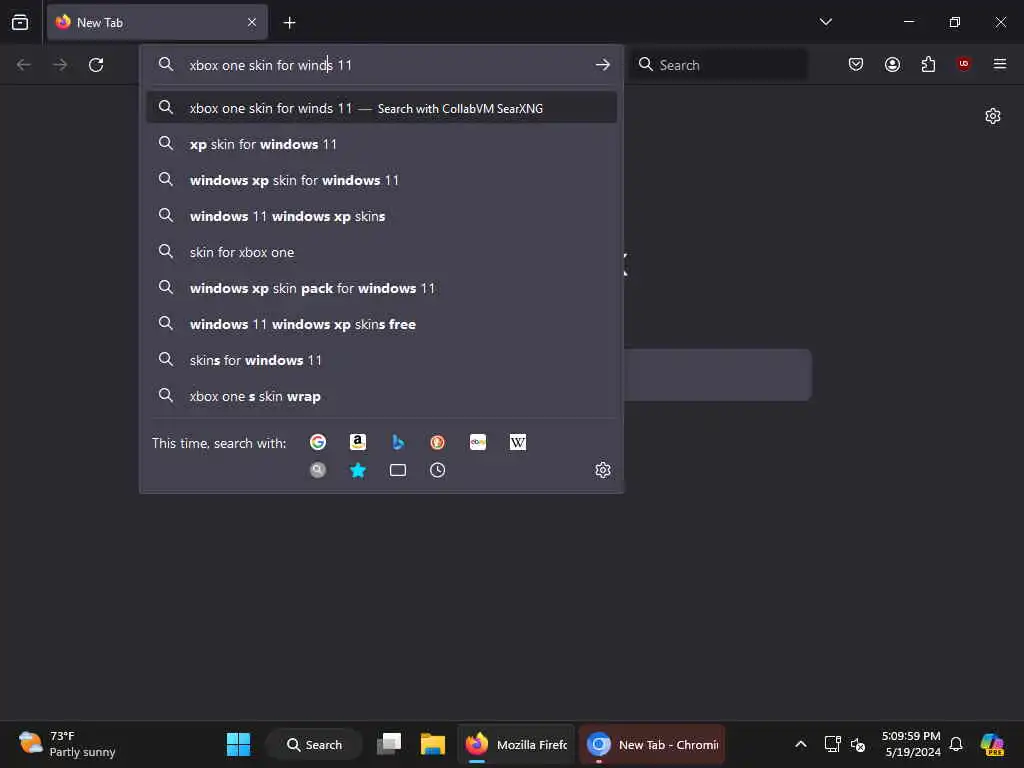This screenshot has width=1024, height=768.
Task: Select suggestion 'skins for windows 11'
Action: pos(382,360)
